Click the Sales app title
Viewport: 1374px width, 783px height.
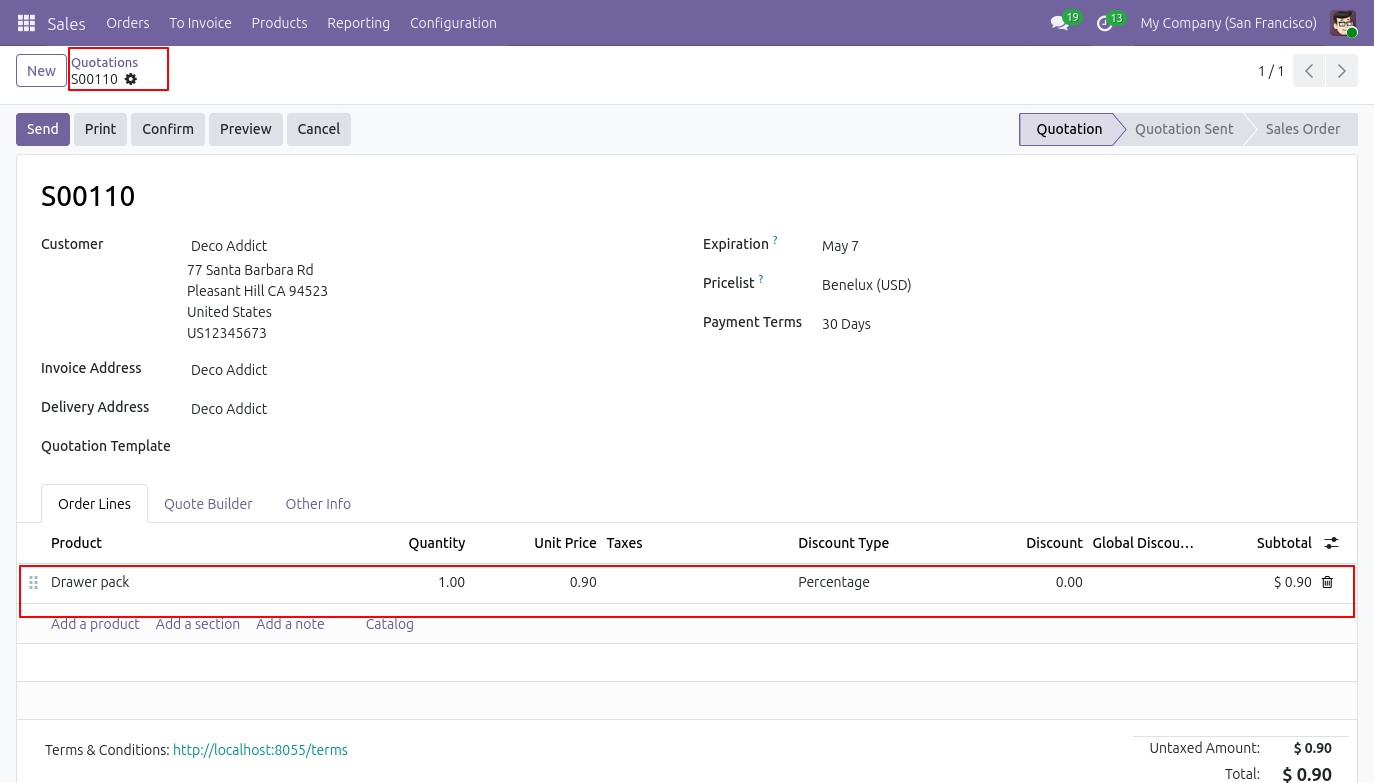(67, 23)
